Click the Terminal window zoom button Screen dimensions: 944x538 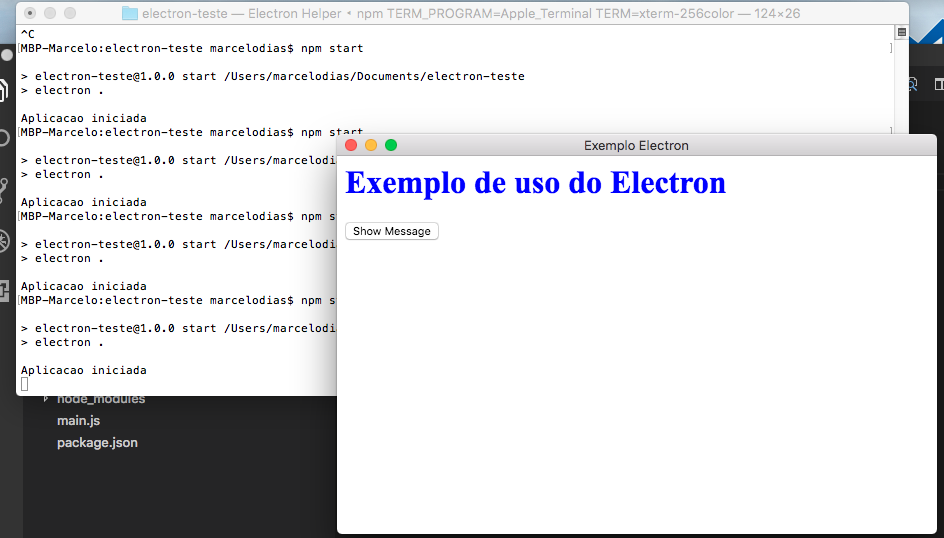click(70, 13)
